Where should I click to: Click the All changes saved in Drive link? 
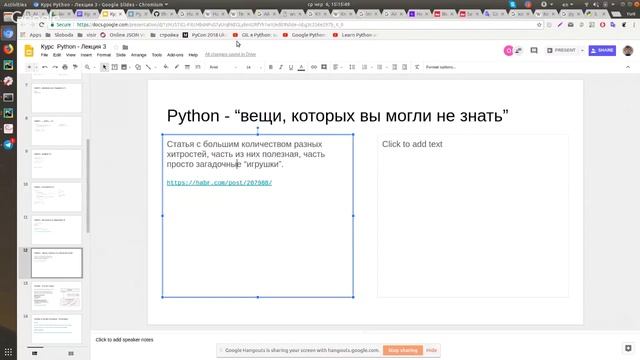pos(230,54)
